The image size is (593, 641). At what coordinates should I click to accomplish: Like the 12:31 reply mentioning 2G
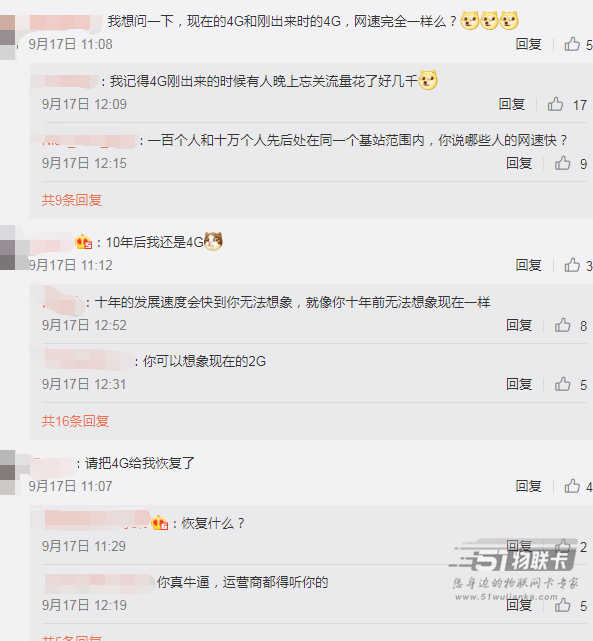tap(563, 384)
